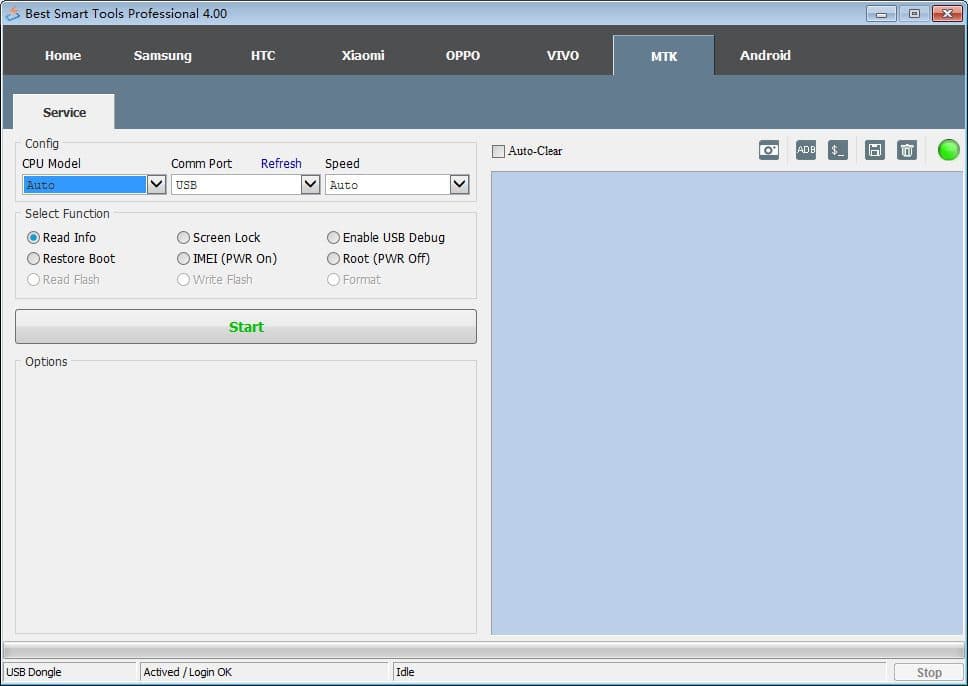
Task: Expand the Comm Port dropdown arrow
Action: pos(311,185)
